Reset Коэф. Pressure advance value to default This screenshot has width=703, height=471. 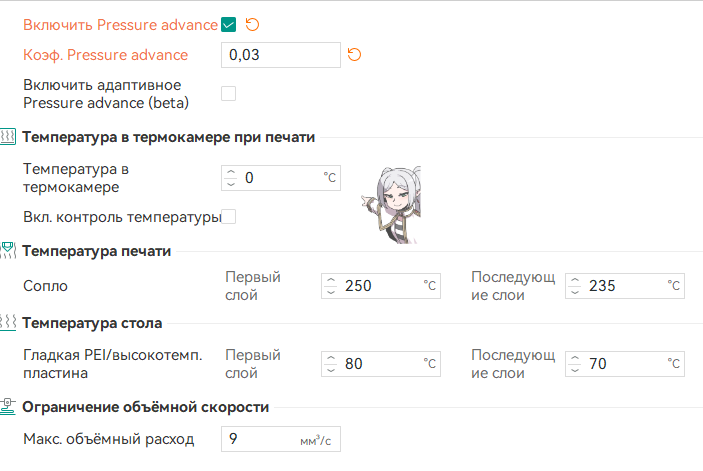click(354, 55)
